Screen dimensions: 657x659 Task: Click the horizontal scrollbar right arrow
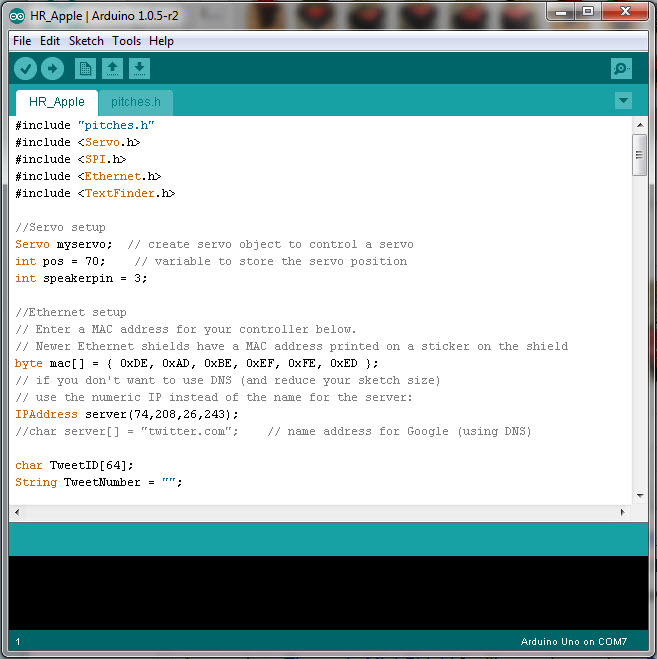[x=623, y=512]
